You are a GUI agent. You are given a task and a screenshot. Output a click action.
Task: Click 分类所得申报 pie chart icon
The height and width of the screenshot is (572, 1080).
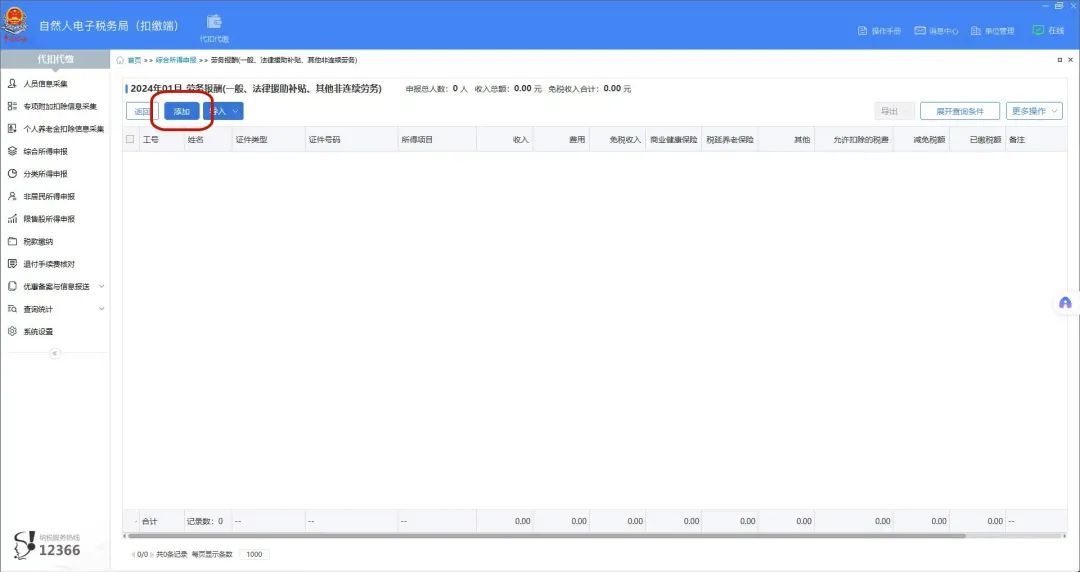pos(12,174)
